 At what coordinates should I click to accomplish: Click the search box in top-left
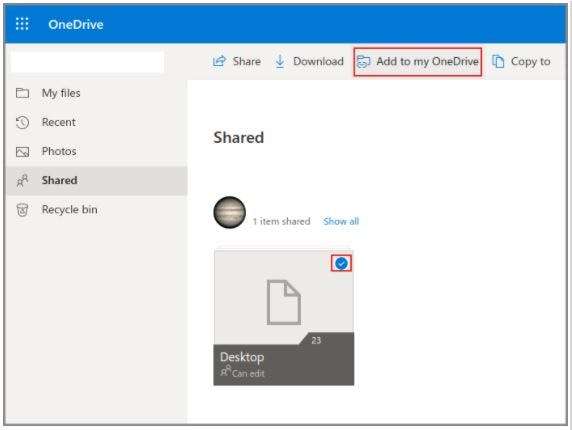(x=87, y=62)
